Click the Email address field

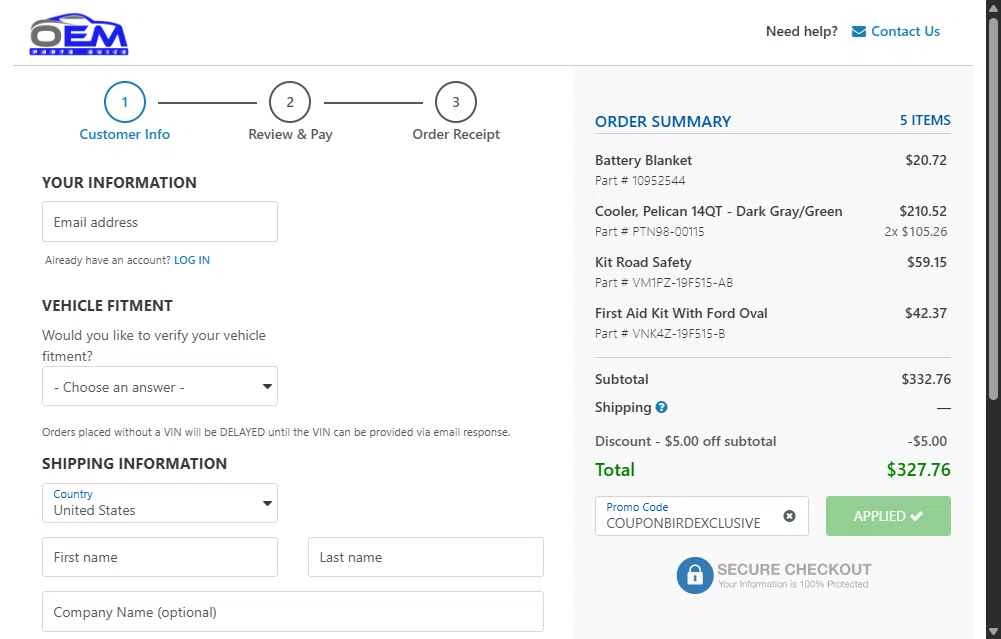[160, 222]
